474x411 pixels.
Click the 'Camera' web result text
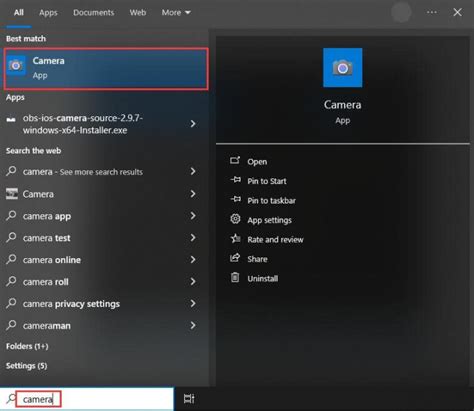(x=38, y=194)
